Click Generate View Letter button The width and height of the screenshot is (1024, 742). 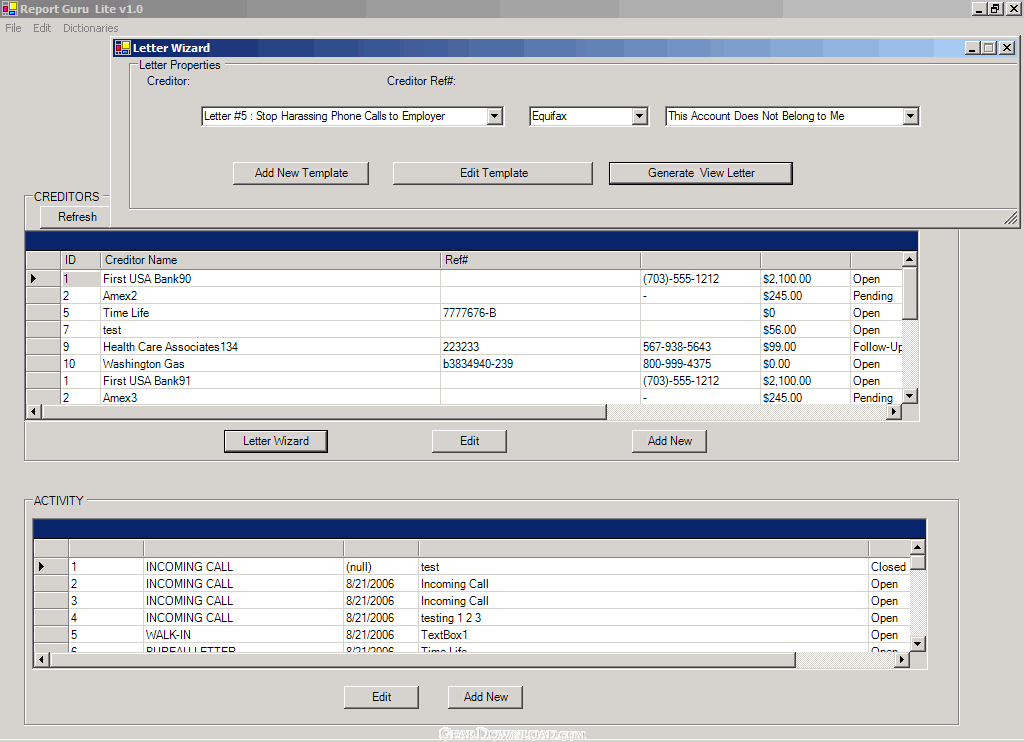[700, 173]
